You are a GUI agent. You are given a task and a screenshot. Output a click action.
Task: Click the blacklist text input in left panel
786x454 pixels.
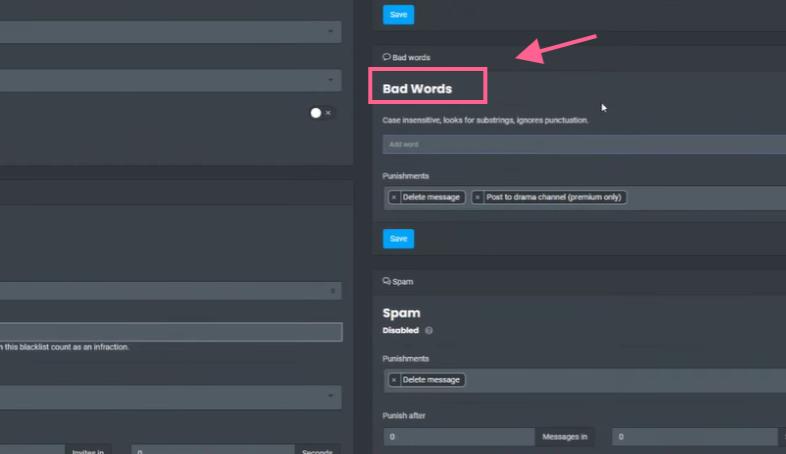click(x=170, y=332)
